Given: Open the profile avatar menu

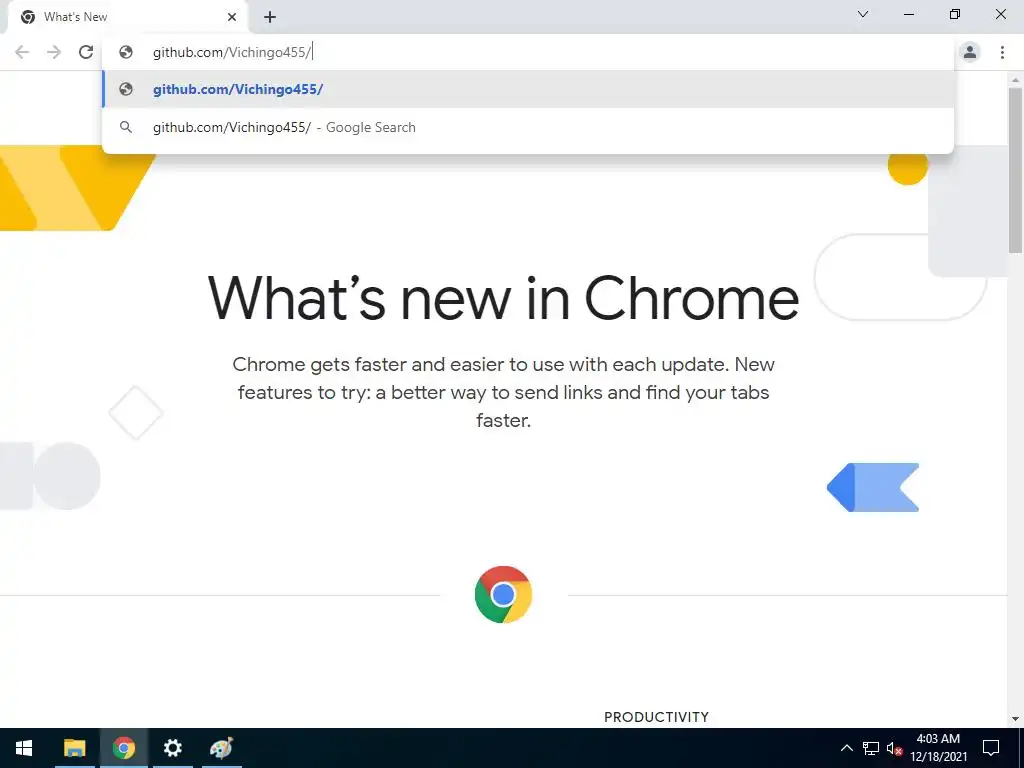Looking at the screenshot, I should pos(970,52).
